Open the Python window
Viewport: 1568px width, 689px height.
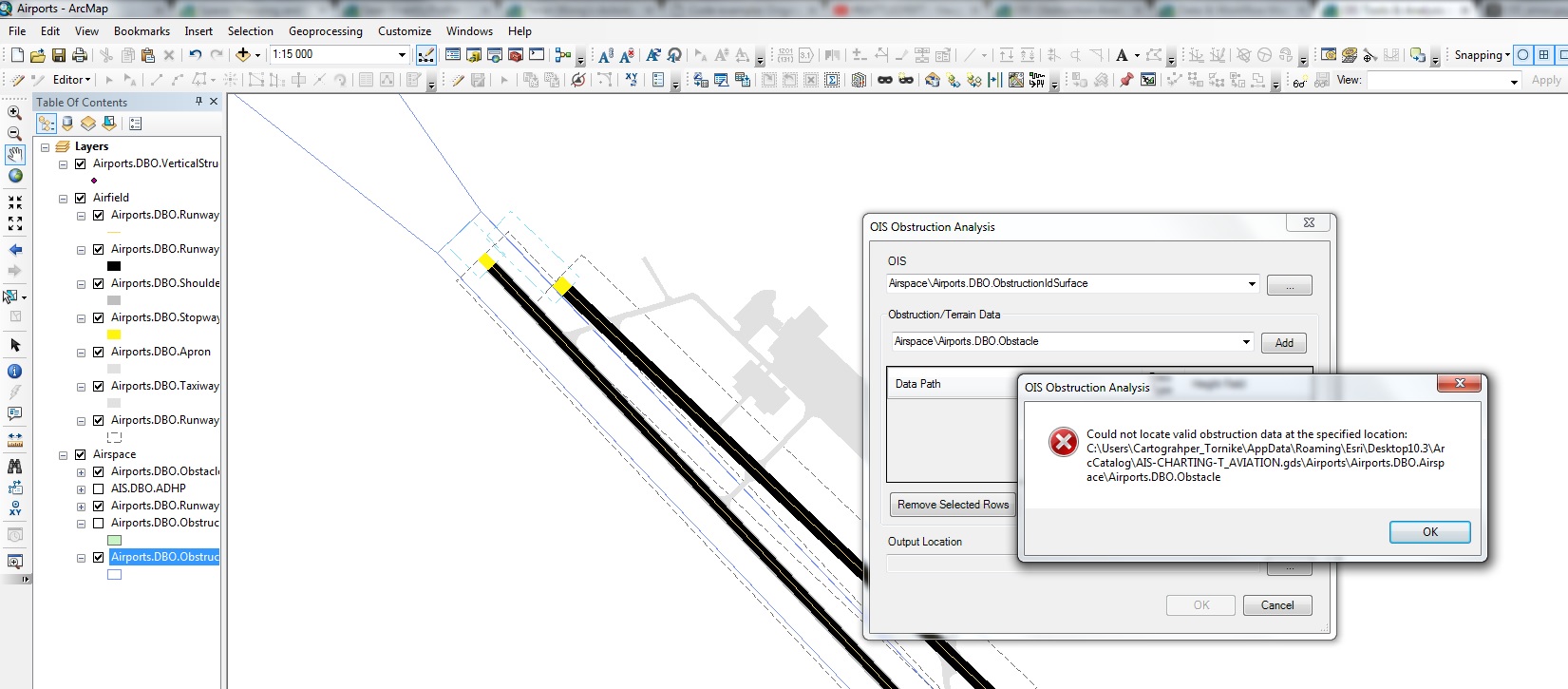(x=537, y=55)
